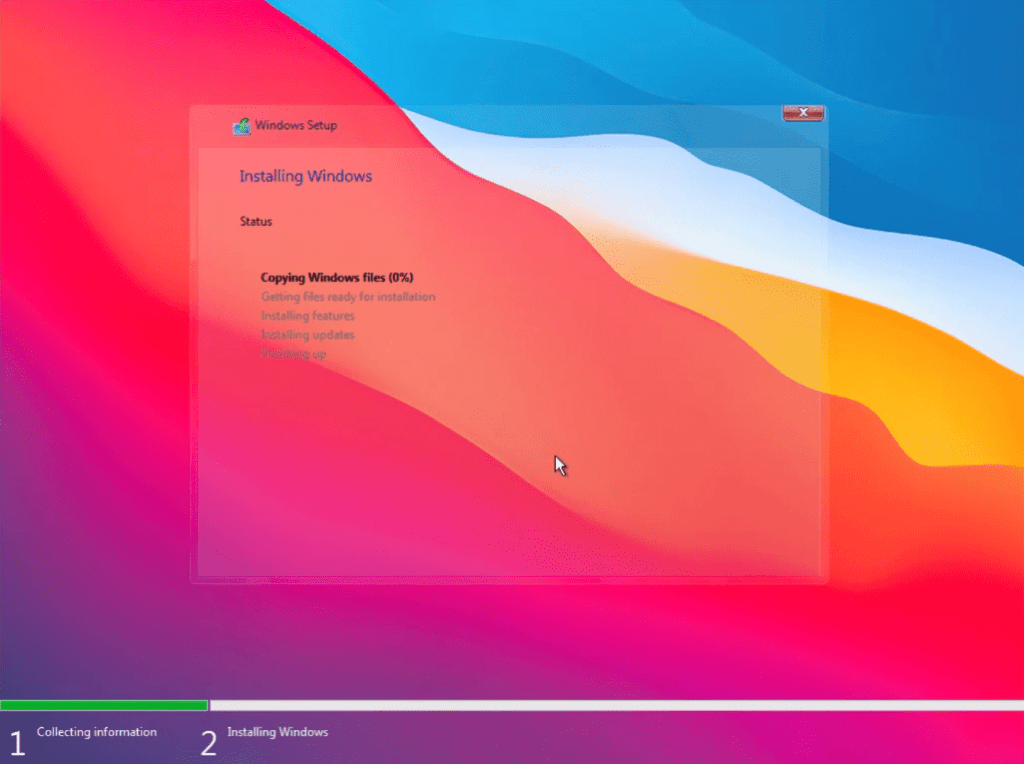
Task: Click Getting files ready for installation
Action: (348, 297)
